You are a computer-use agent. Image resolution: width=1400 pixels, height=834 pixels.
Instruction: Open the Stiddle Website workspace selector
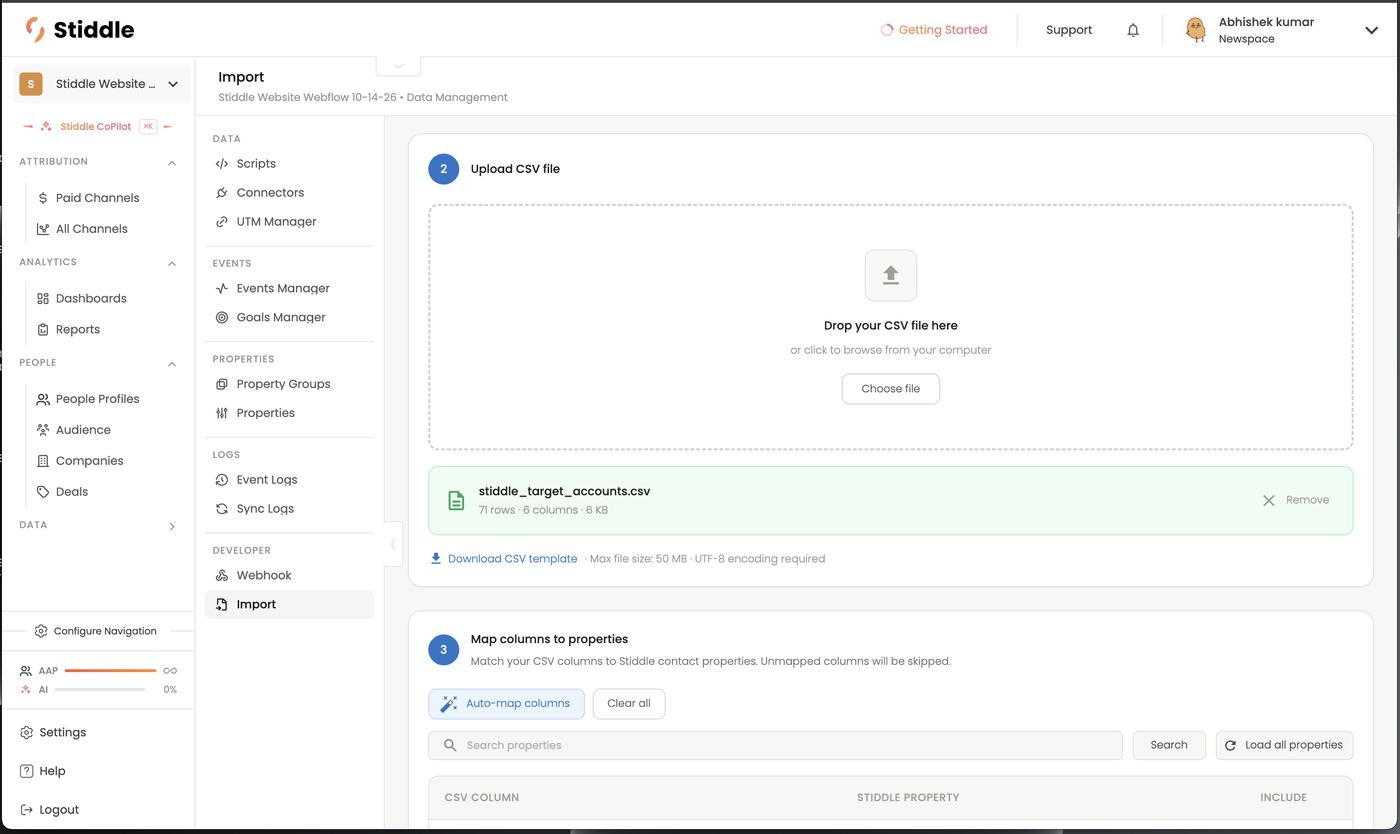101,84
